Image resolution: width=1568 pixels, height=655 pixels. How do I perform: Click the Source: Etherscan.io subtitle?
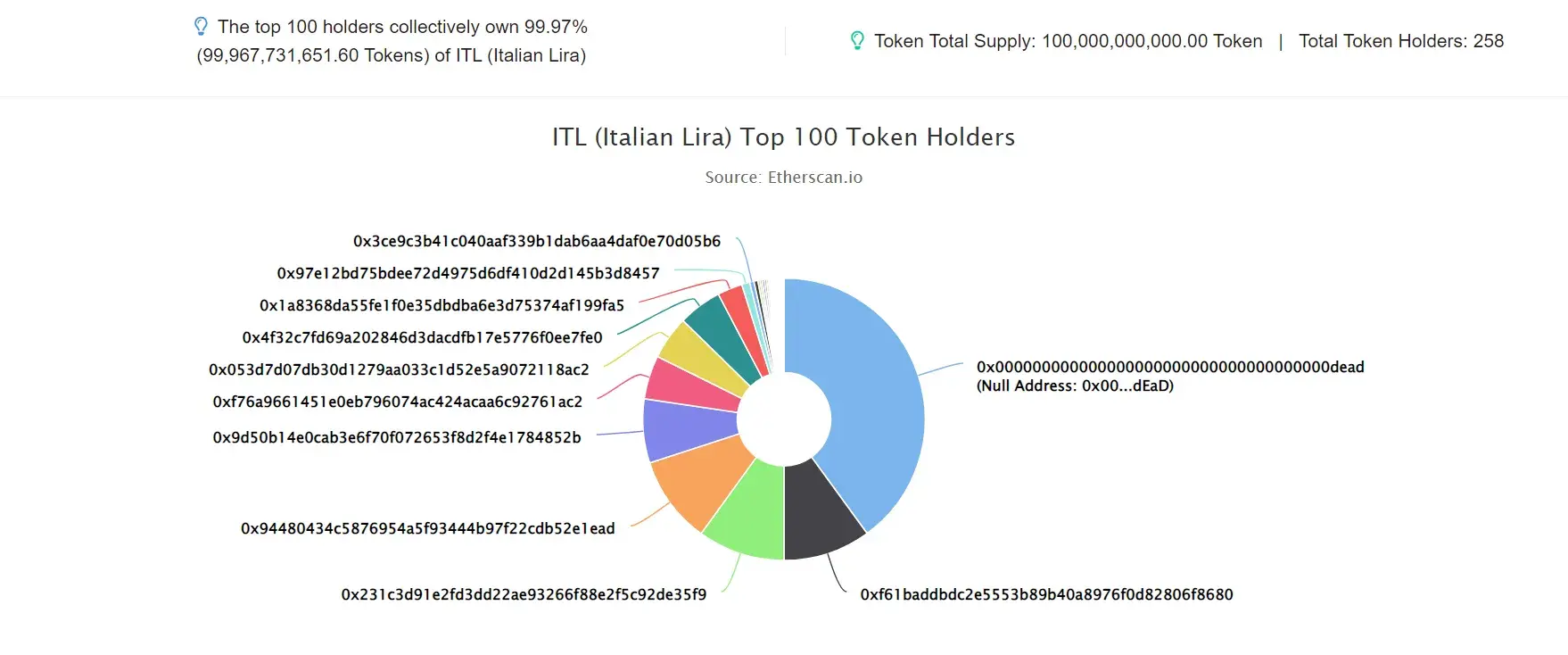coord(783,177)
